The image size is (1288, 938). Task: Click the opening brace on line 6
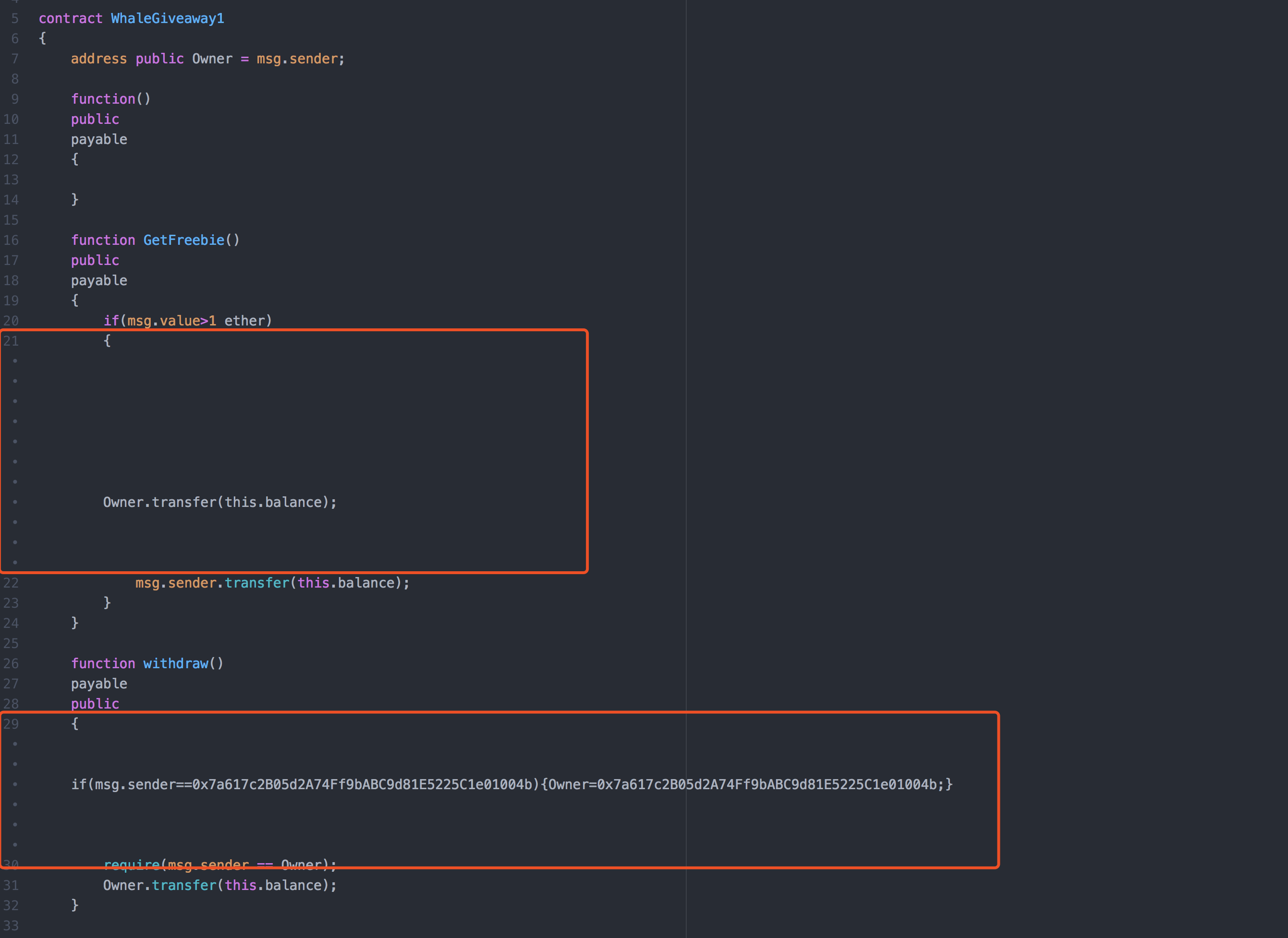(x=42, y=38)
